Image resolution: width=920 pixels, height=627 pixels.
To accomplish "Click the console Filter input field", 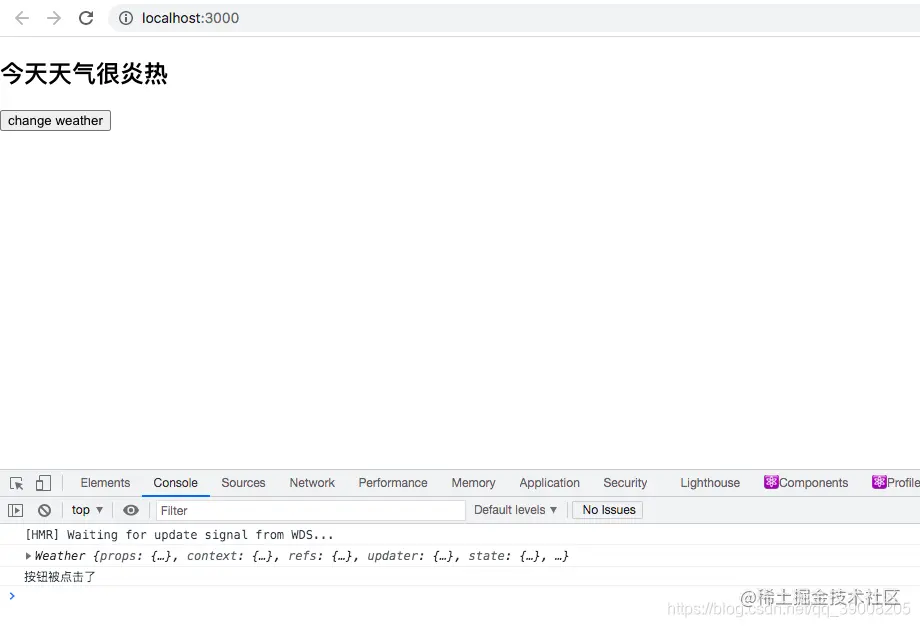I will [x=310, y=510].
